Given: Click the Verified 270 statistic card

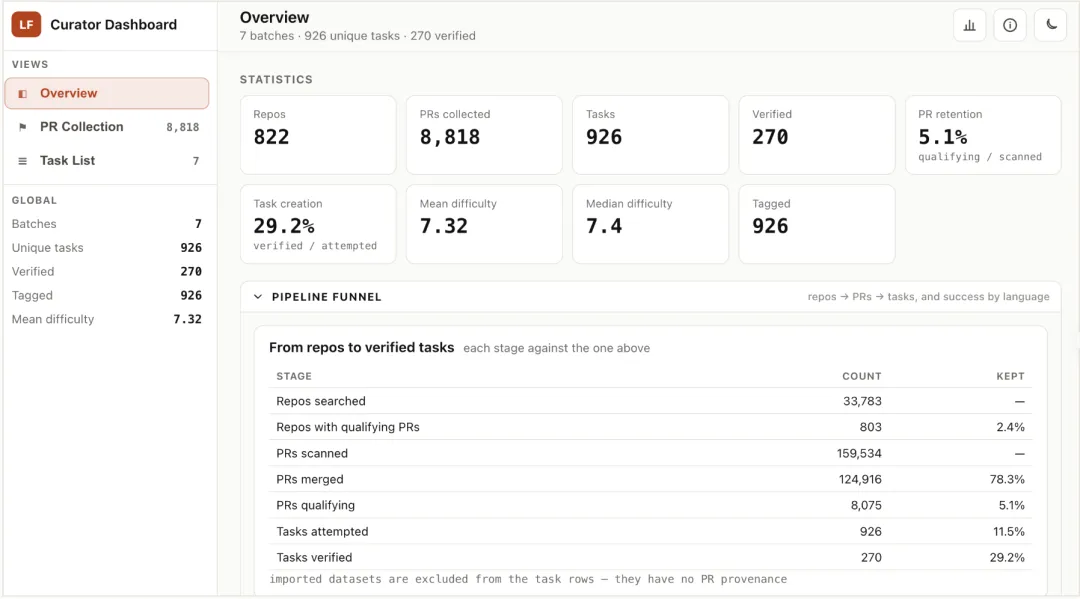Looking at the screenshot, I should coord(817,135).
